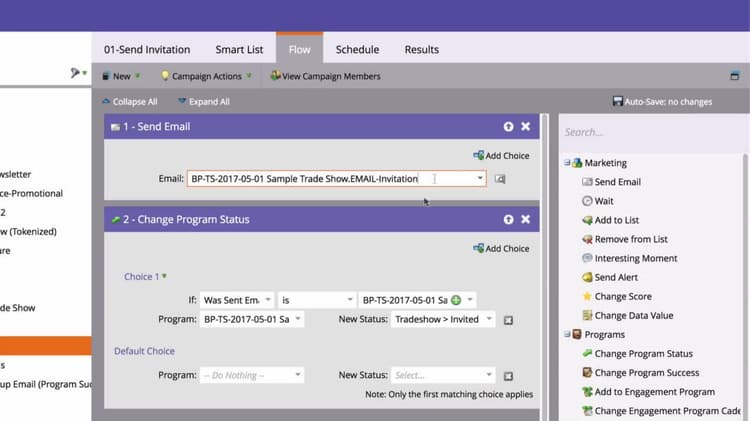This screenshot has height=421, width=750.
Task: Select up Email (Program Su item in tree
Action: (x=46, y=384)
